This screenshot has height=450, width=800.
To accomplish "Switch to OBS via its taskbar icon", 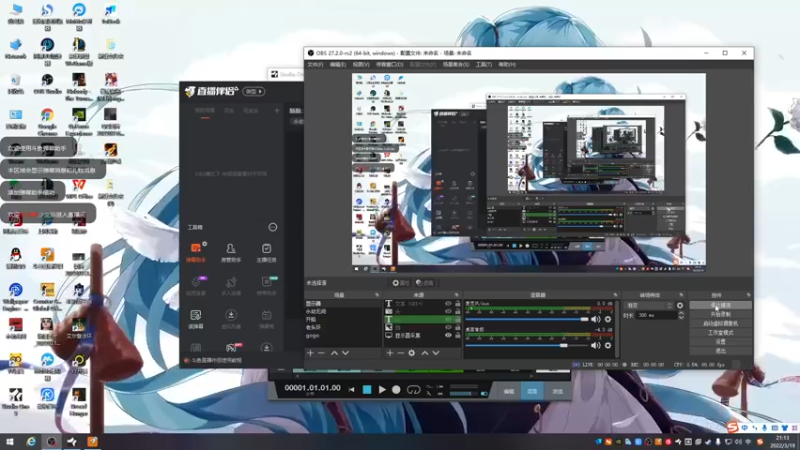I will point(52,441).
